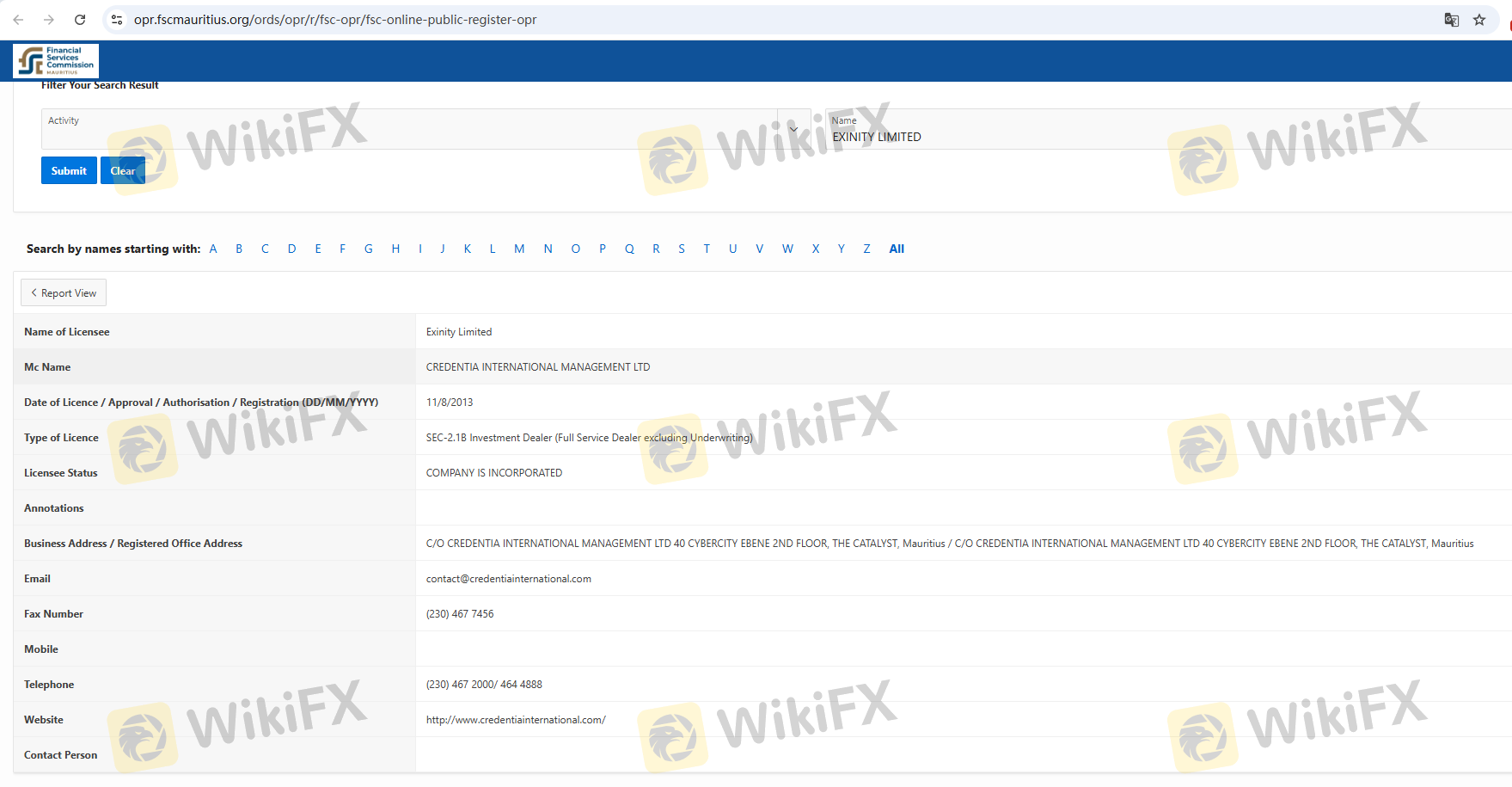Open the site information icon in address bar
Image resolution: width=1512 pixels, height=787 pixels.
pyautogui.click(x=117, y=20)
